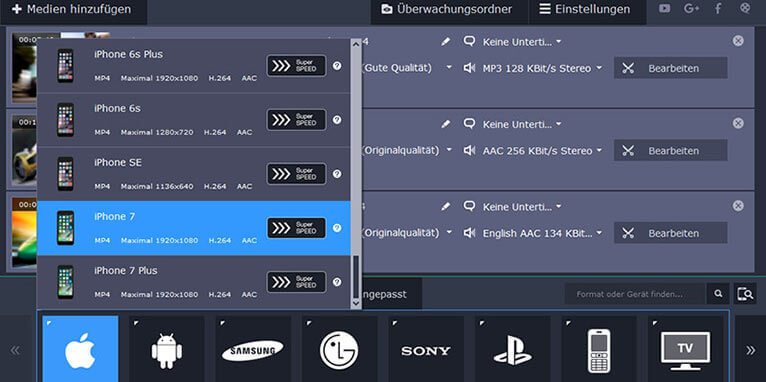Screen dimensions: 766x382
Task: Click preset list scroll up arrow
Action: click(x=356, y=44)
